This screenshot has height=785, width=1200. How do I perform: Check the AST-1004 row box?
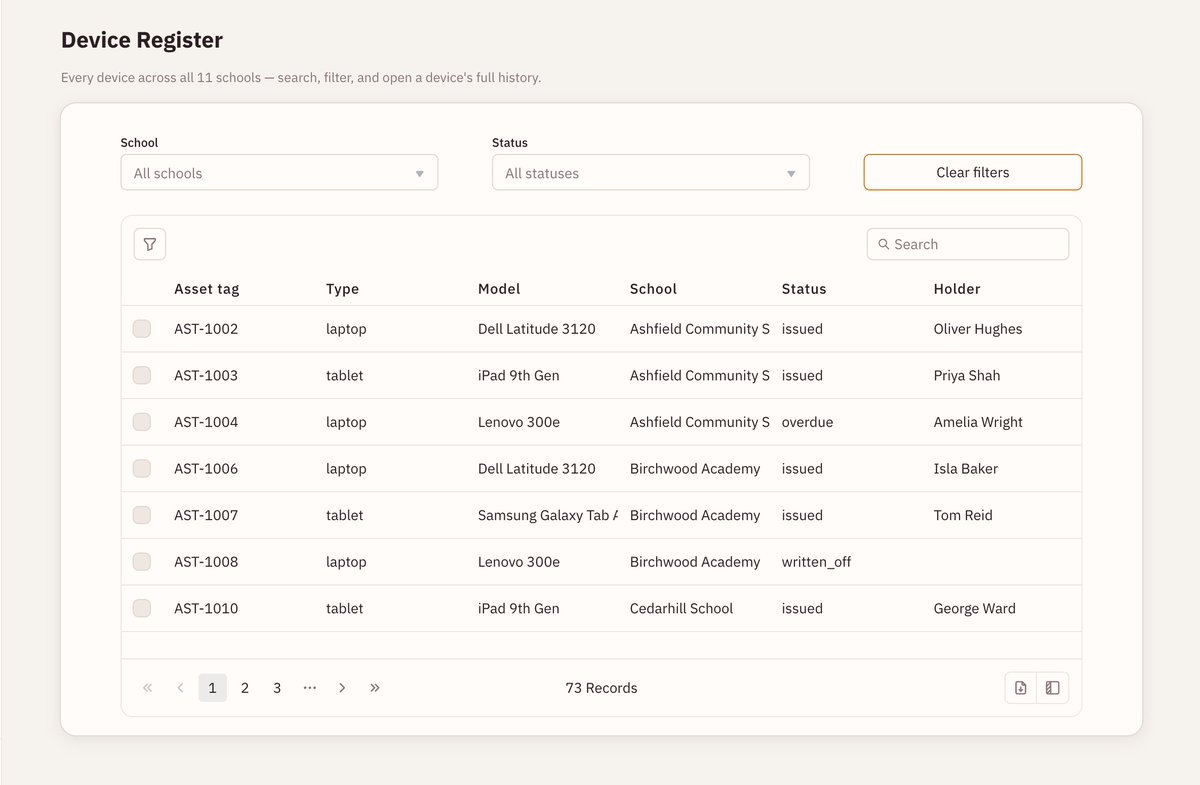coord(142,422)
